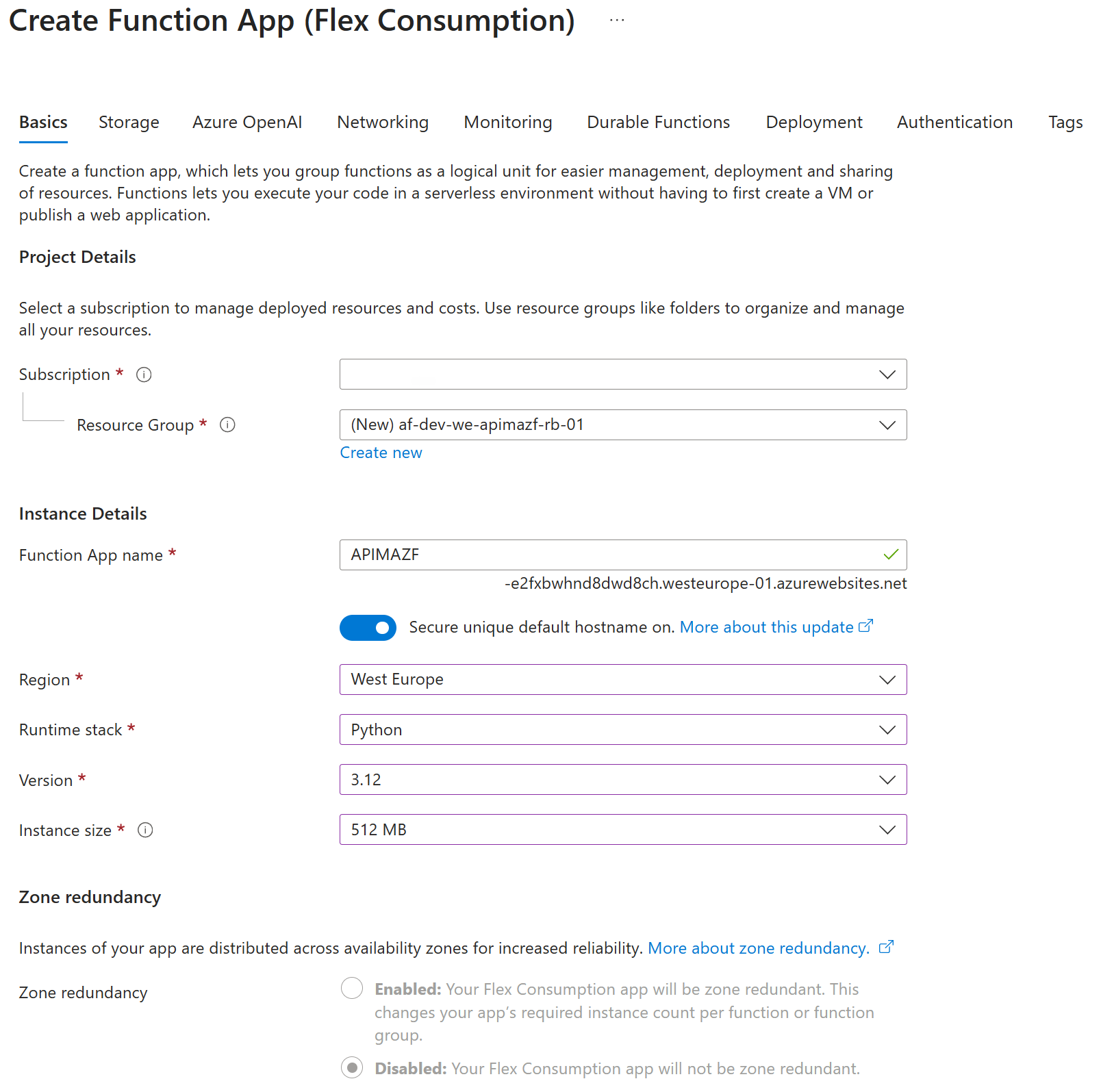Open the Networking tab
Viewport: 1101px width, 1092px height.
(x=383, y=123)
